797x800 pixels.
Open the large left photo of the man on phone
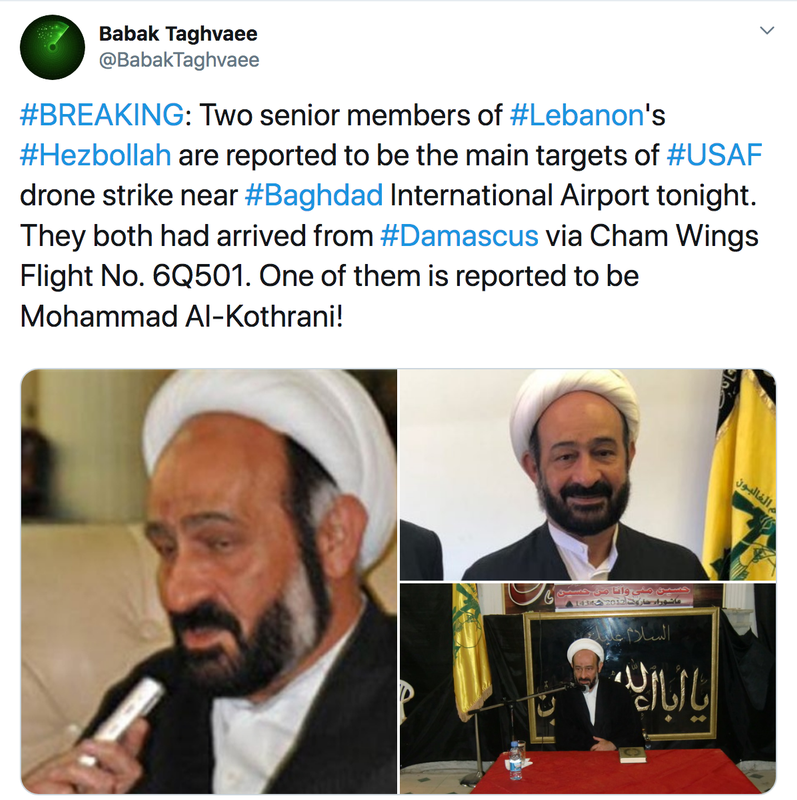pos(209,581)
